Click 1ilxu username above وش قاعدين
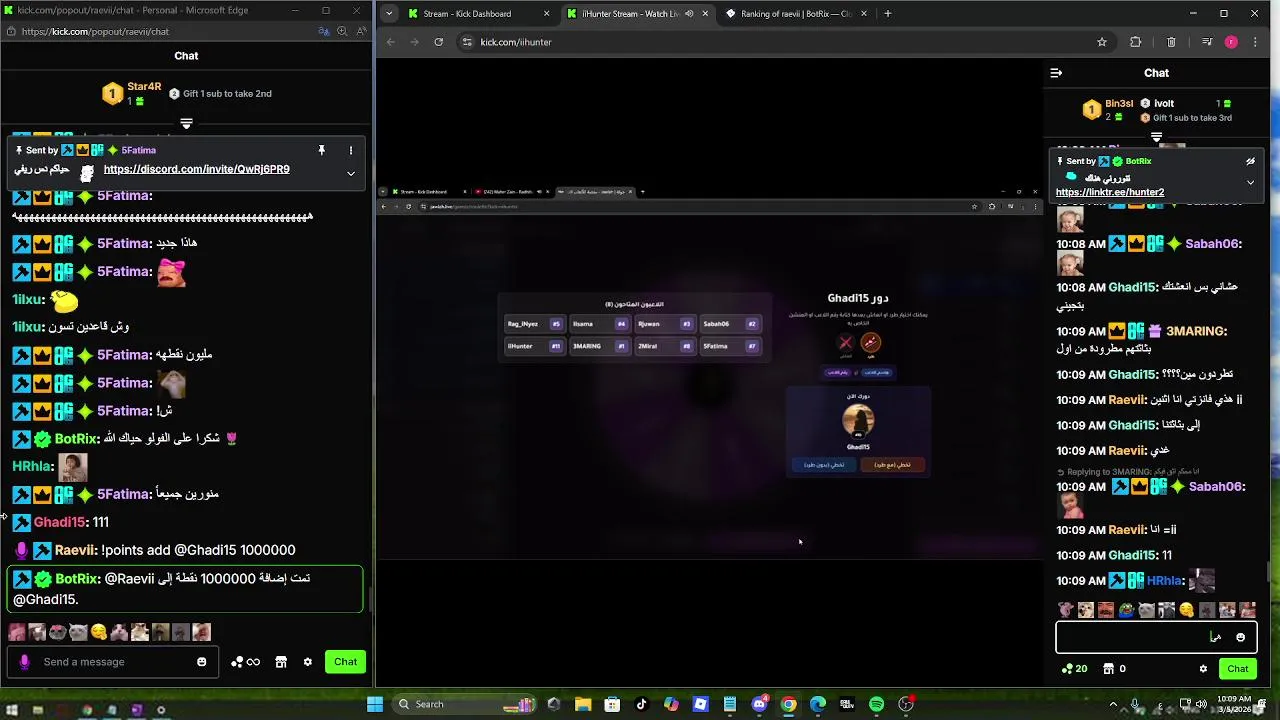Screen dimensions: 1280x720 [x=27, y=327]
